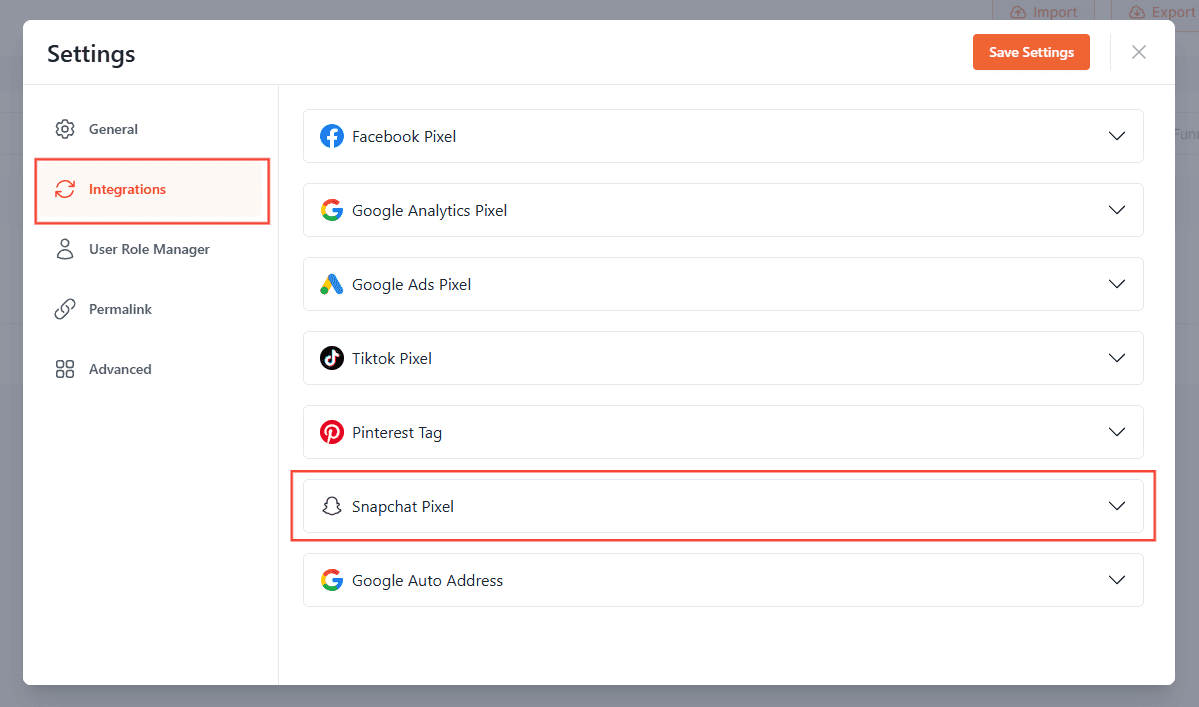
Task: Click the Google Auto Address logo icon
Action: pyautogui.click(x=332, y=580)
